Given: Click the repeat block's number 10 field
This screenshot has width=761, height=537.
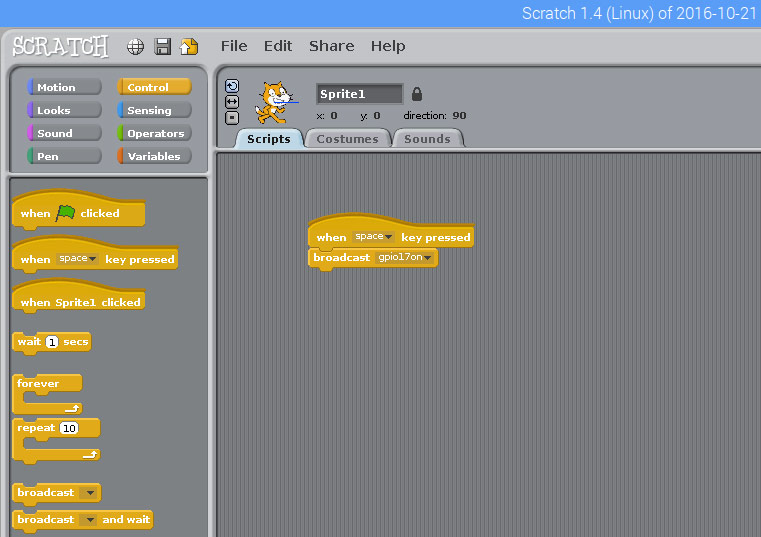Looking at the screenshot, I should pyautogui.click(x=69, y=428).
